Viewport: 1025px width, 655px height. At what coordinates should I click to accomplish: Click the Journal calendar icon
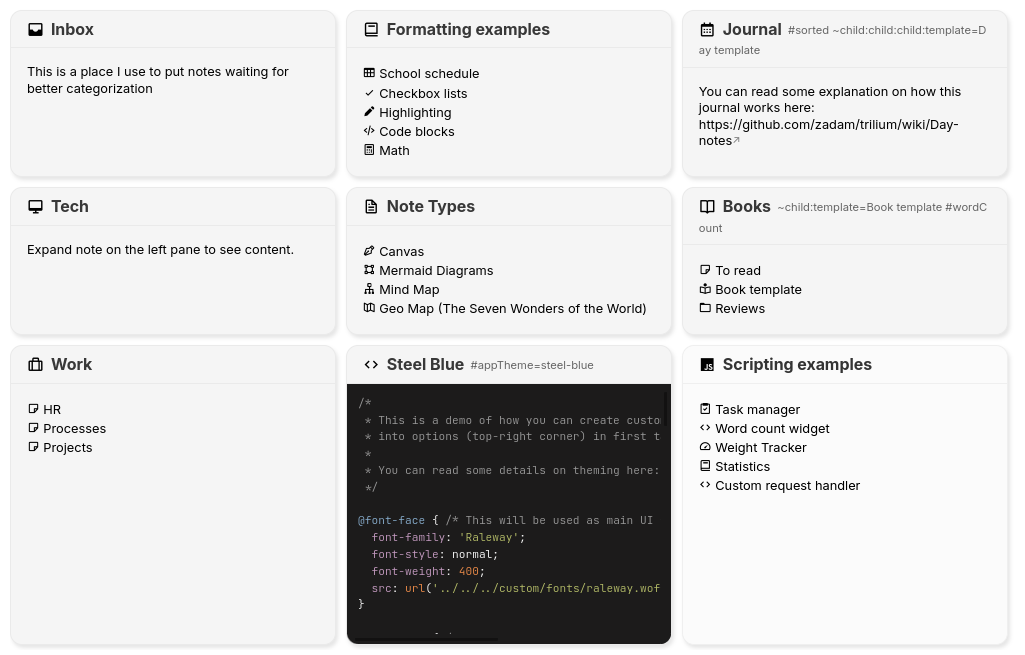(707, 30)
